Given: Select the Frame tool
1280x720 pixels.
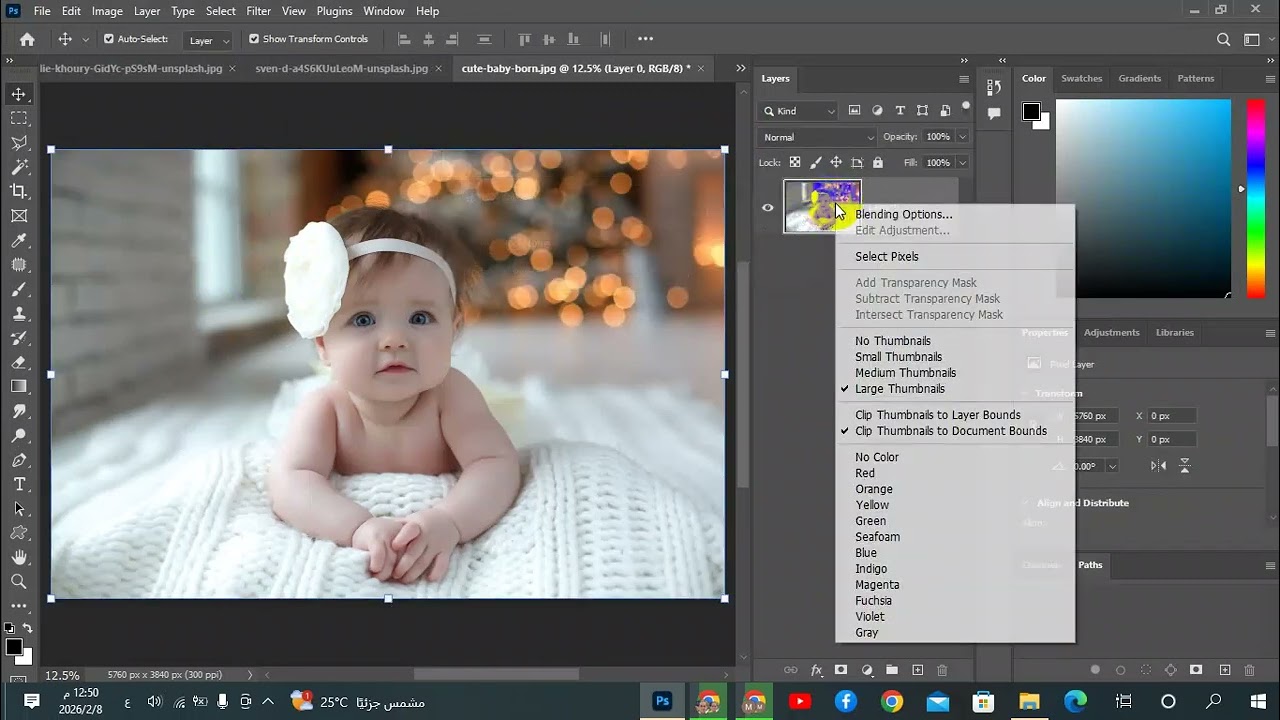Looking at the screenshot, I should click(x=19, y=216).
